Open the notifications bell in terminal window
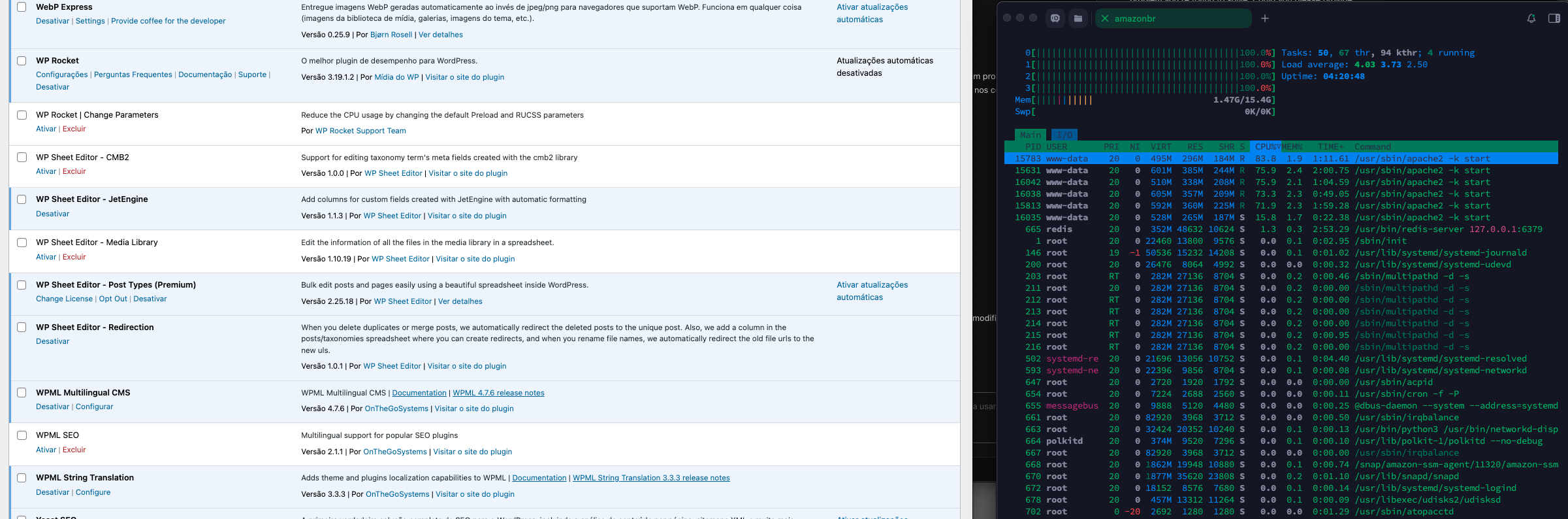The height and width of the screenshot is (519, 1568). pos(1531,18)
